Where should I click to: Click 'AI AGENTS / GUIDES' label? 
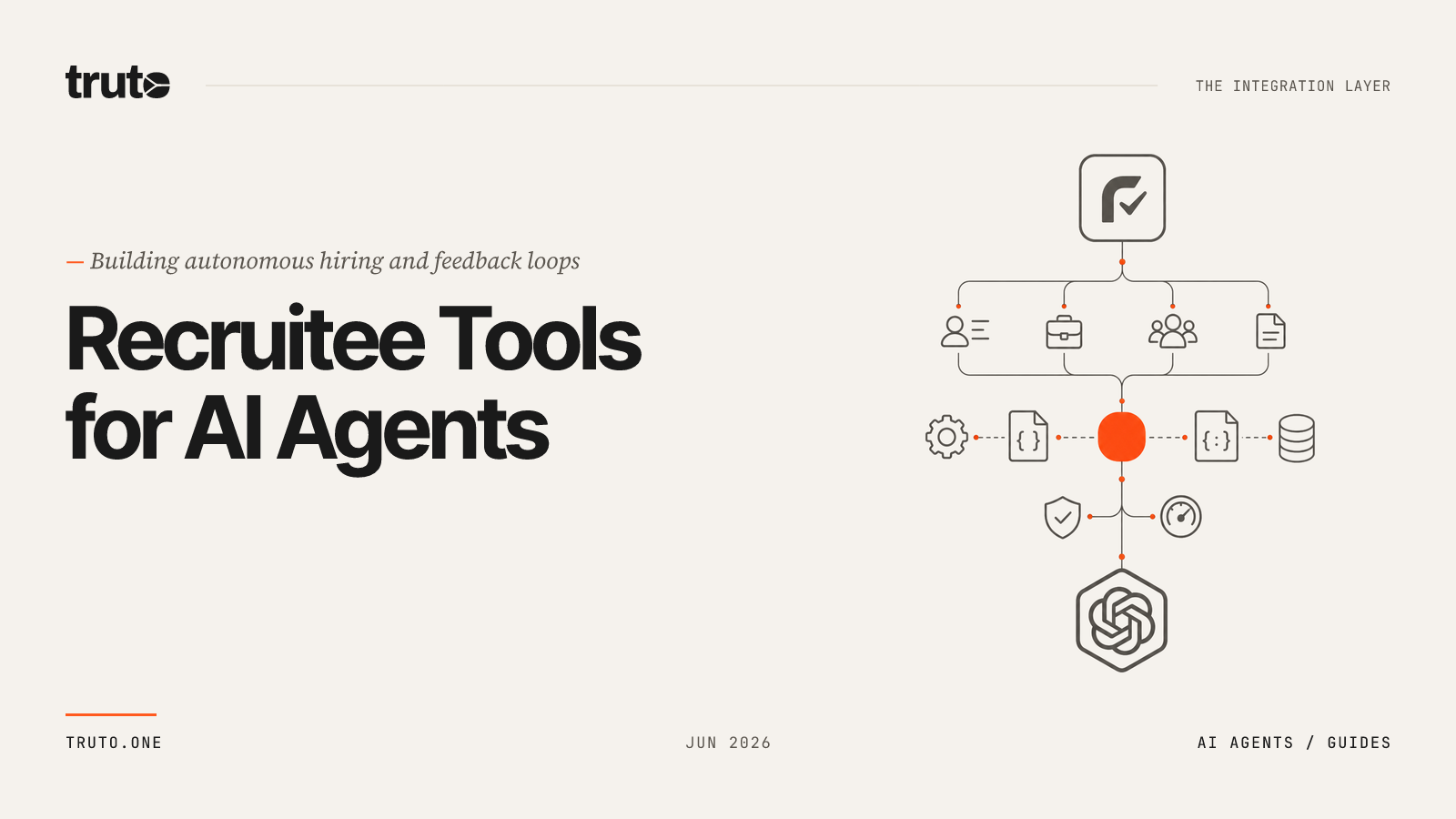point(1294,743)
